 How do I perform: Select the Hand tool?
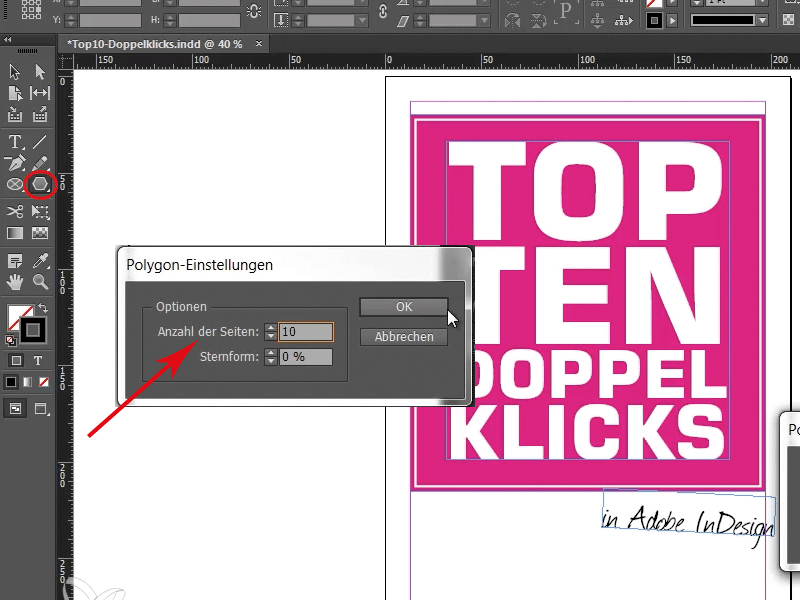(x=15, y=282)
